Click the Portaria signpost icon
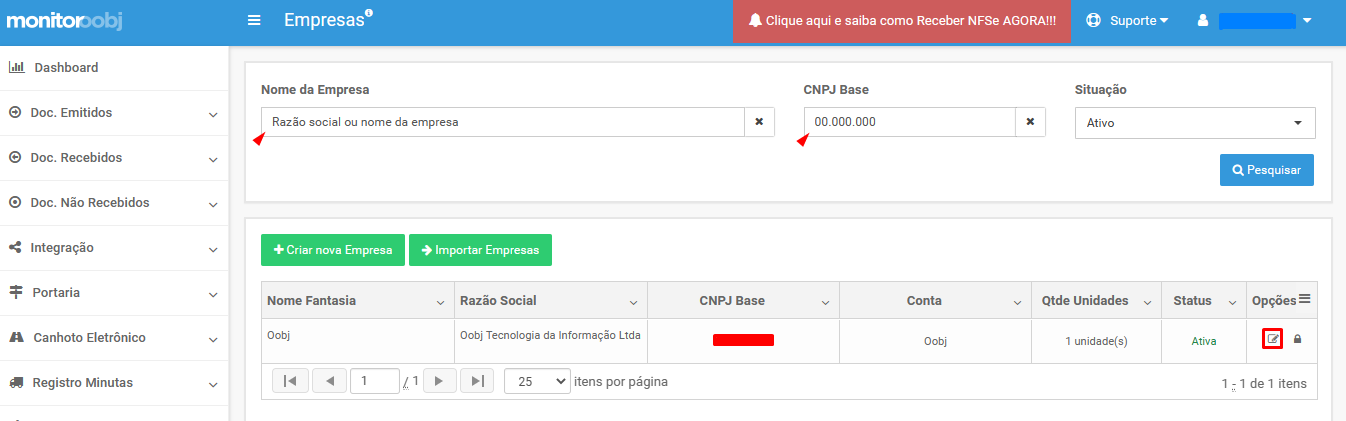This screenshot has height=421, width=1346. [15, 293]
